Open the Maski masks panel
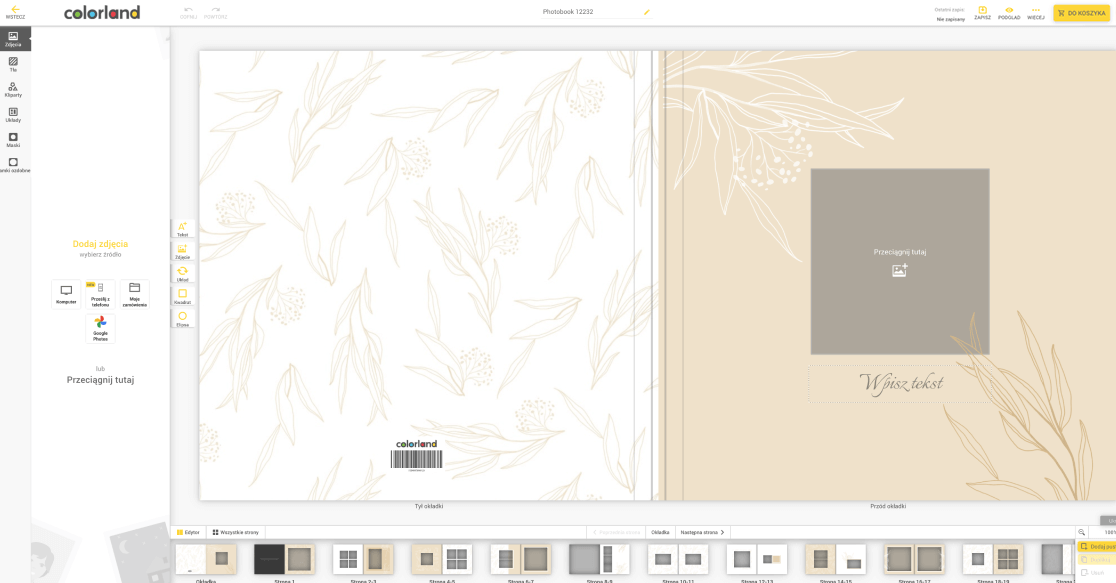This screenshot has height=583, width=1116. pos(13,140)
